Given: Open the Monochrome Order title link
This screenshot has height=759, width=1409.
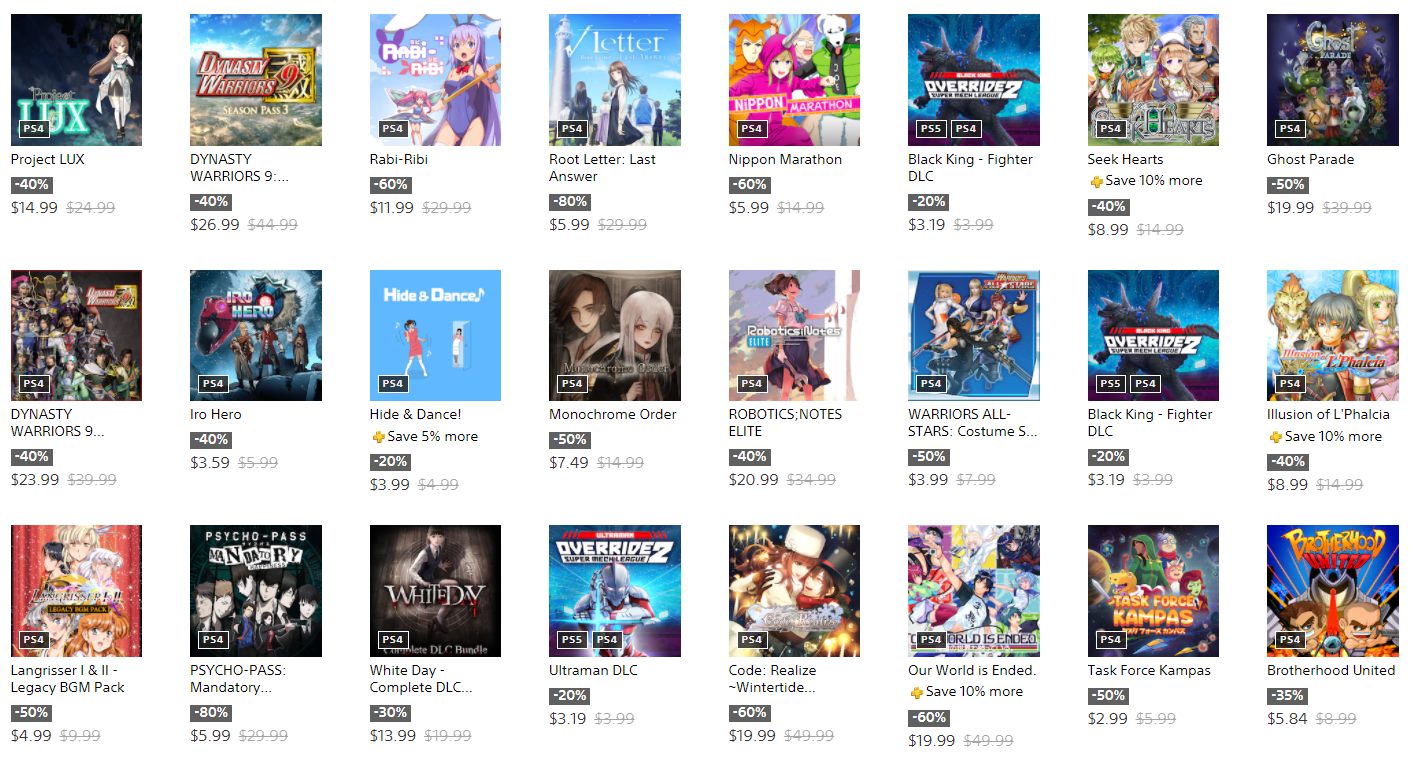Looking at the screenshot, I should click(613, 414).
